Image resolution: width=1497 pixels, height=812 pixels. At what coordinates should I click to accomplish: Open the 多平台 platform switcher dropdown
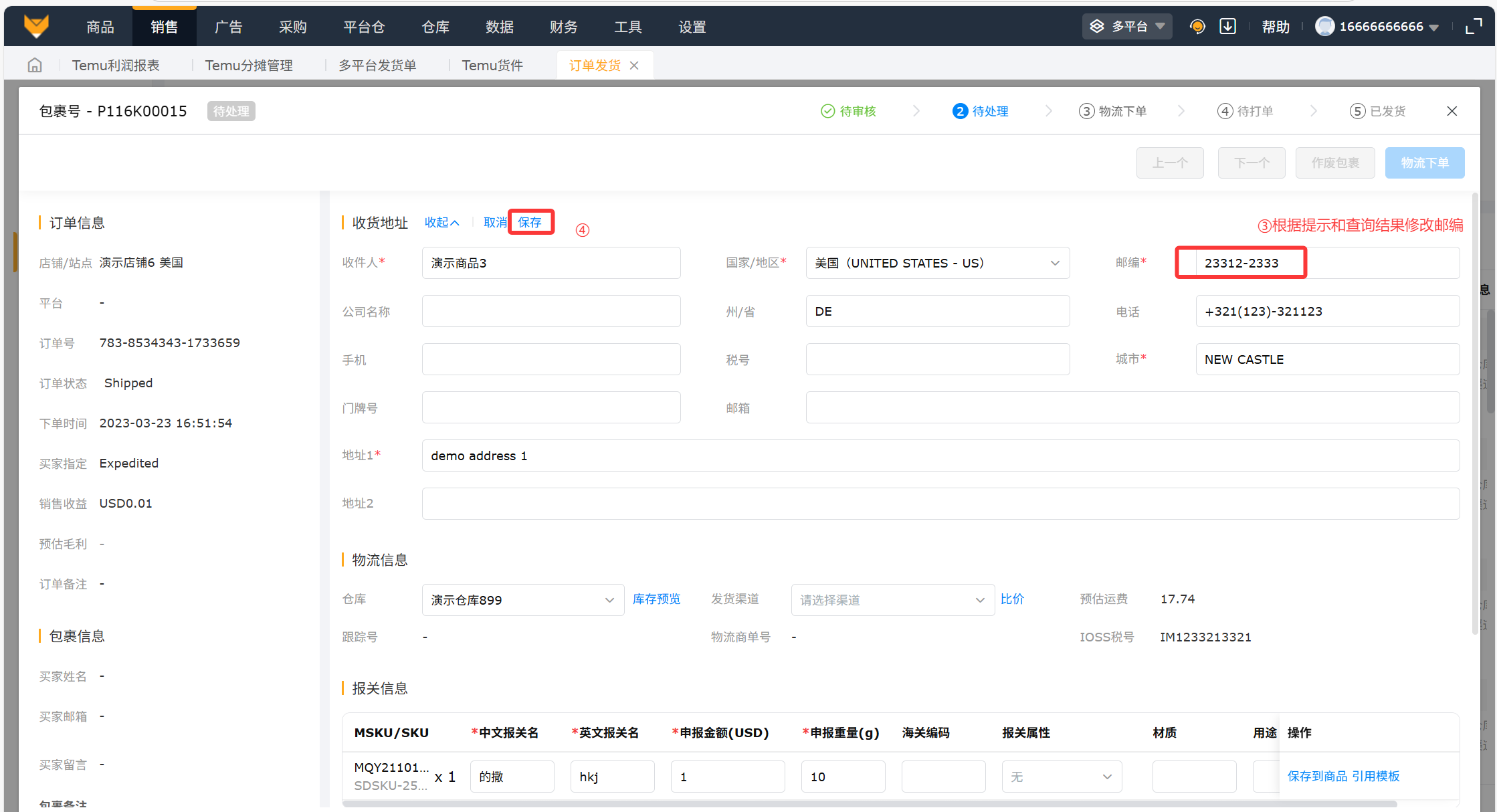point(1127,27)
